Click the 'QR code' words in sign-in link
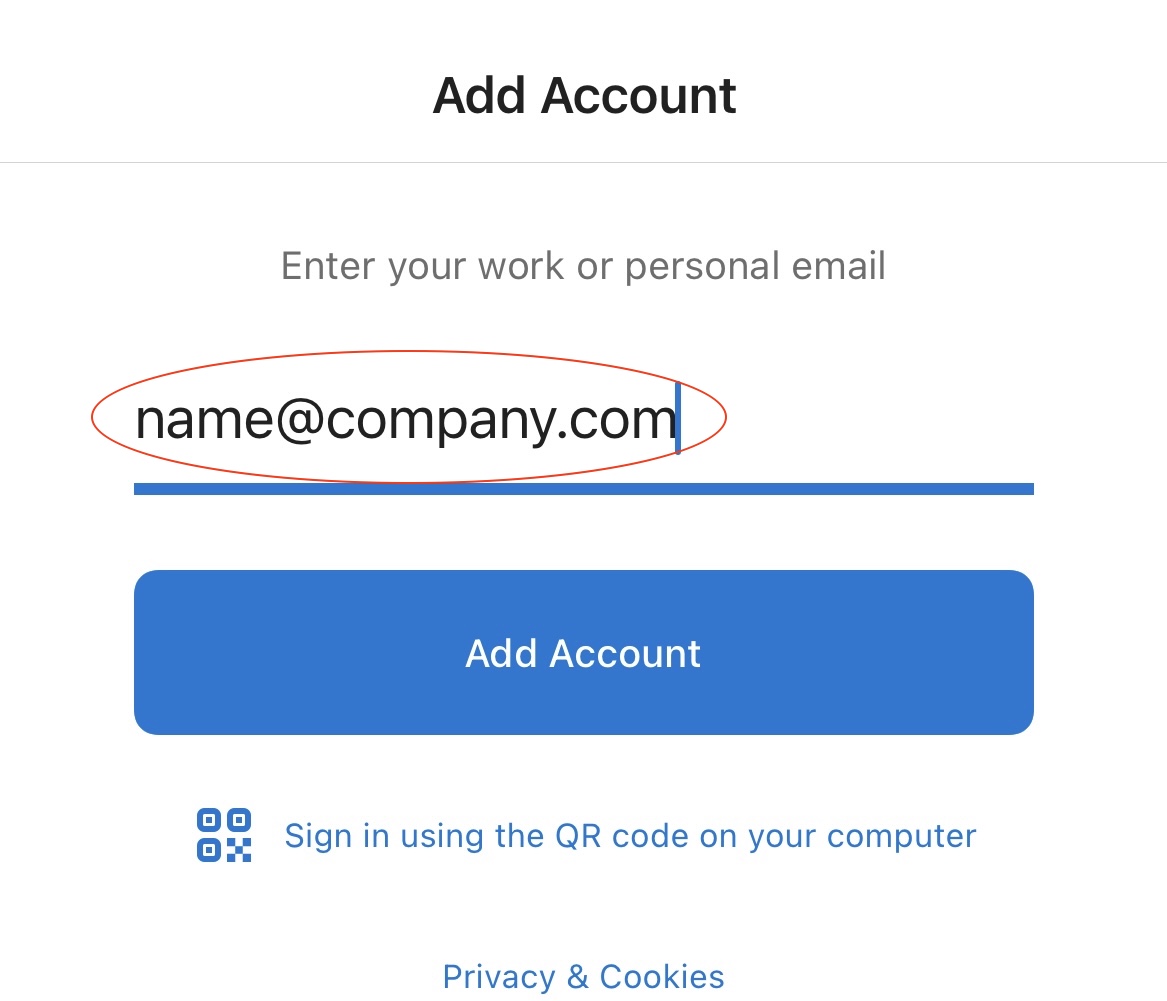 (611, 837)
